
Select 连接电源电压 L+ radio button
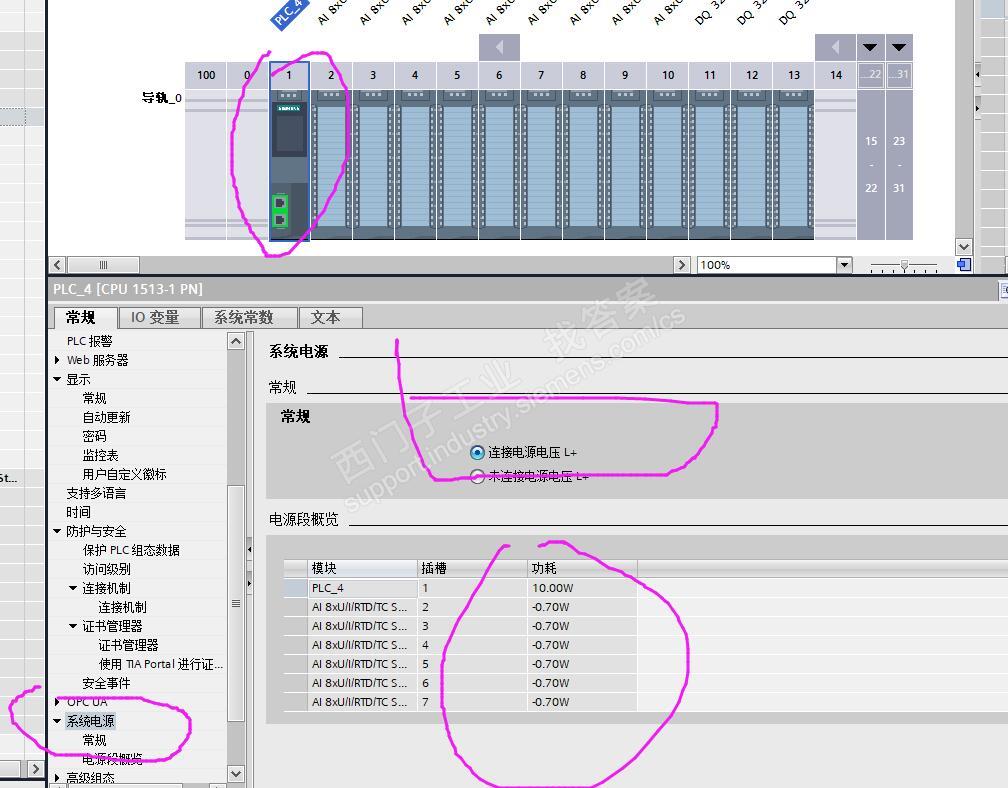click(477, 452)
